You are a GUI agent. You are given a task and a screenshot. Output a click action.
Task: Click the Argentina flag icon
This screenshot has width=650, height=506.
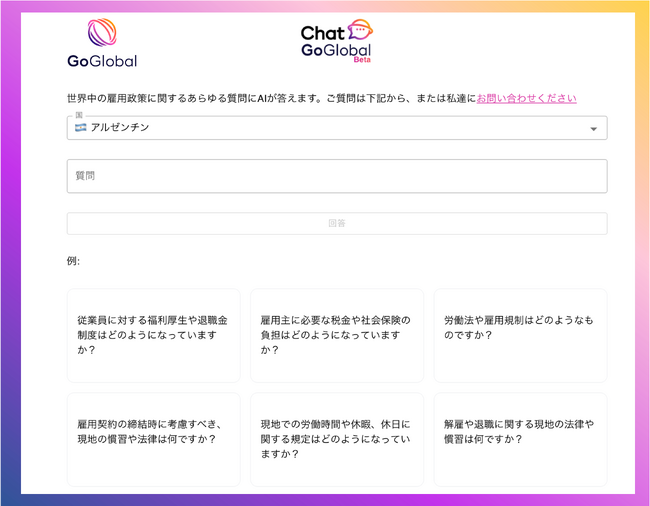point(80,128)
